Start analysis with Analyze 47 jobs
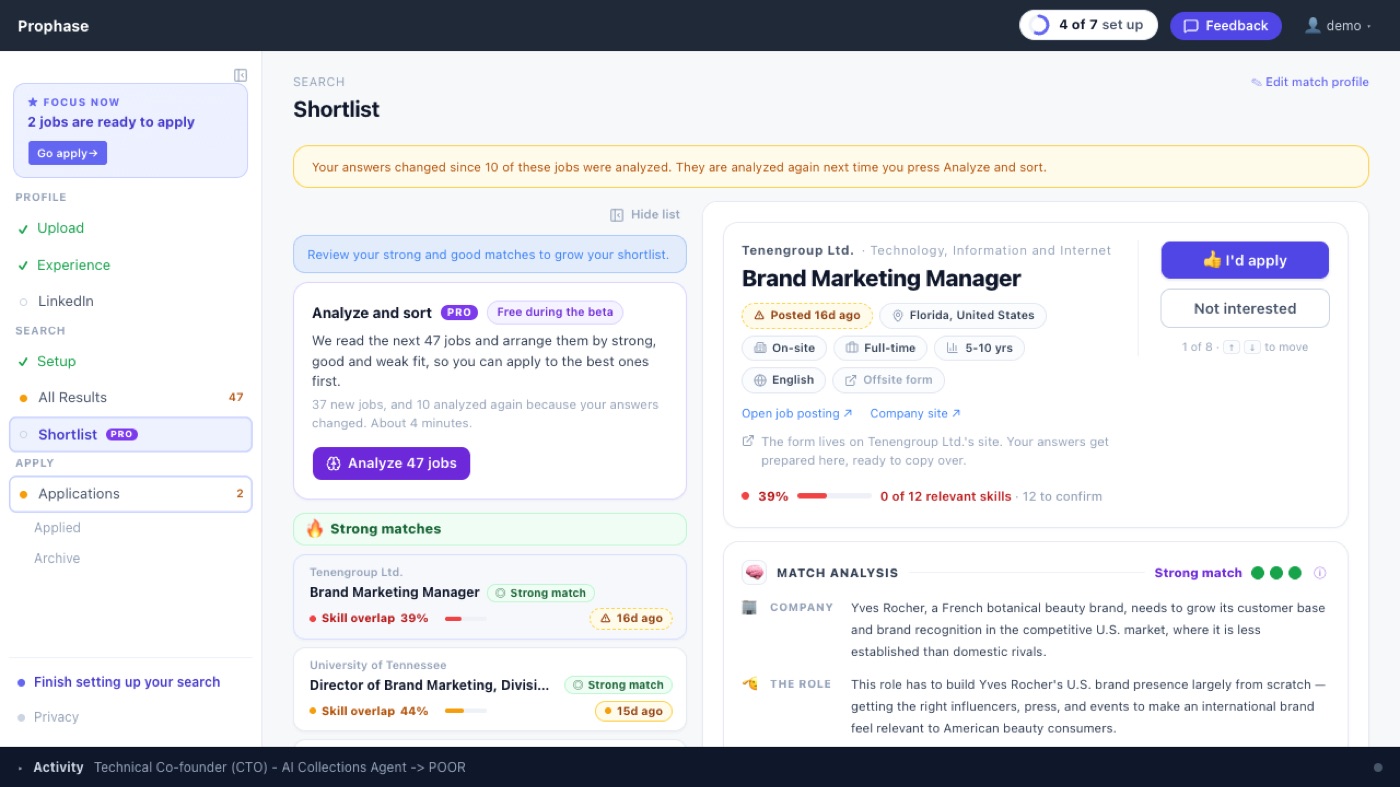Viewport: 1400px width, 787px height. (391, 463)
